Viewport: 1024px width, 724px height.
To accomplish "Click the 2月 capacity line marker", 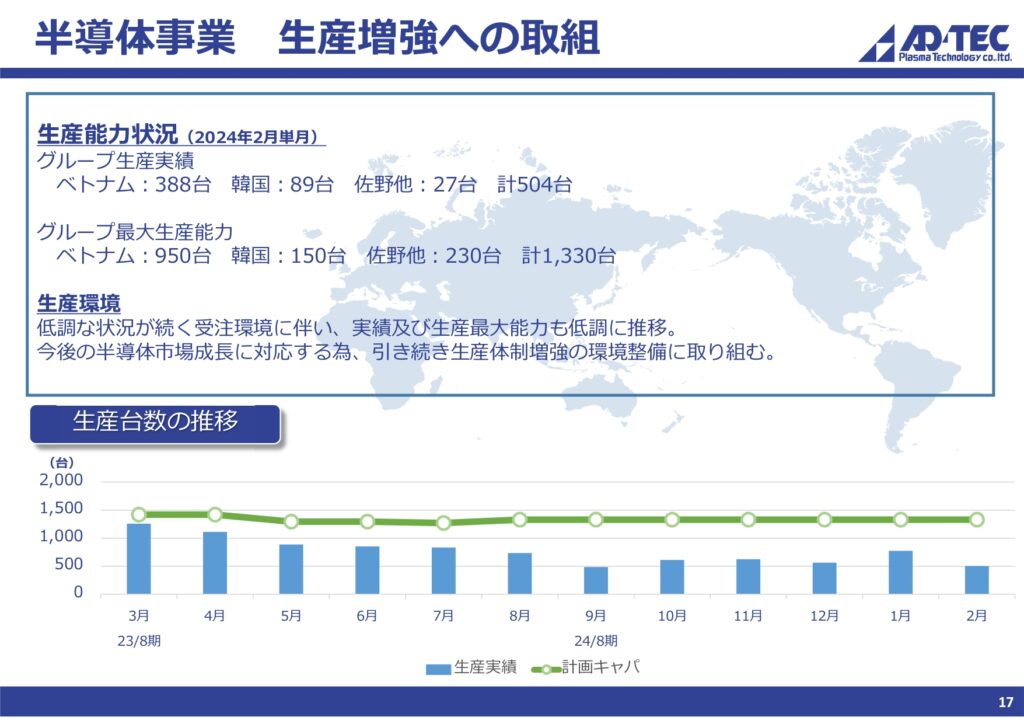I will 977,520.
